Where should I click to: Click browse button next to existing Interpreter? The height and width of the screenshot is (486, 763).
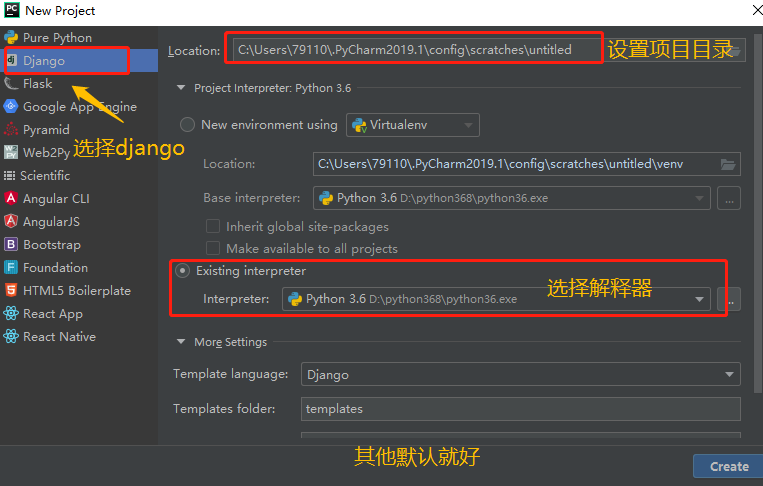tap(729, 299)
